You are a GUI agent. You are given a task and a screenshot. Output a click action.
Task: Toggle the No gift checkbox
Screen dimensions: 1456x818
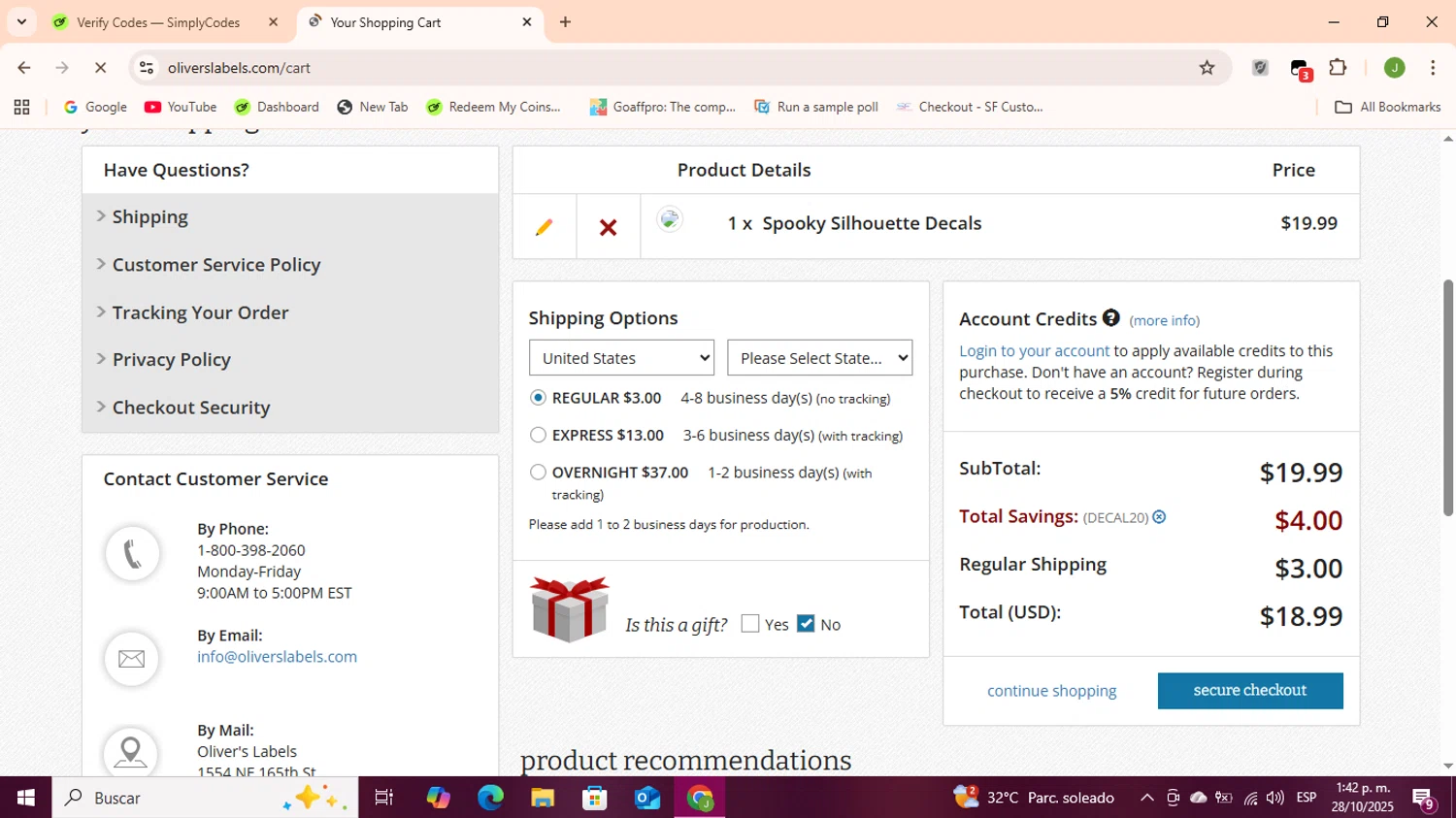coord(806,623)
